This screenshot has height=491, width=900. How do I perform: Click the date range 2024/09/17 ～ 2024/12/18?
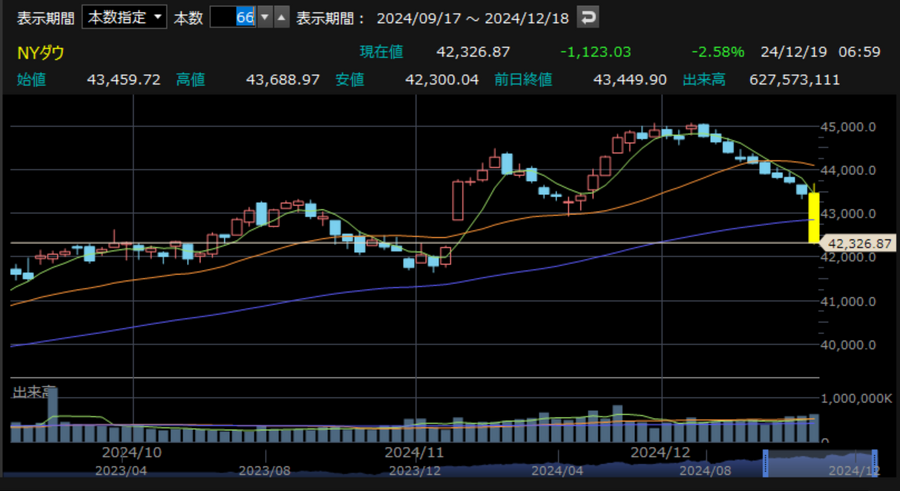pyautogui.click(x=472, y=18)
